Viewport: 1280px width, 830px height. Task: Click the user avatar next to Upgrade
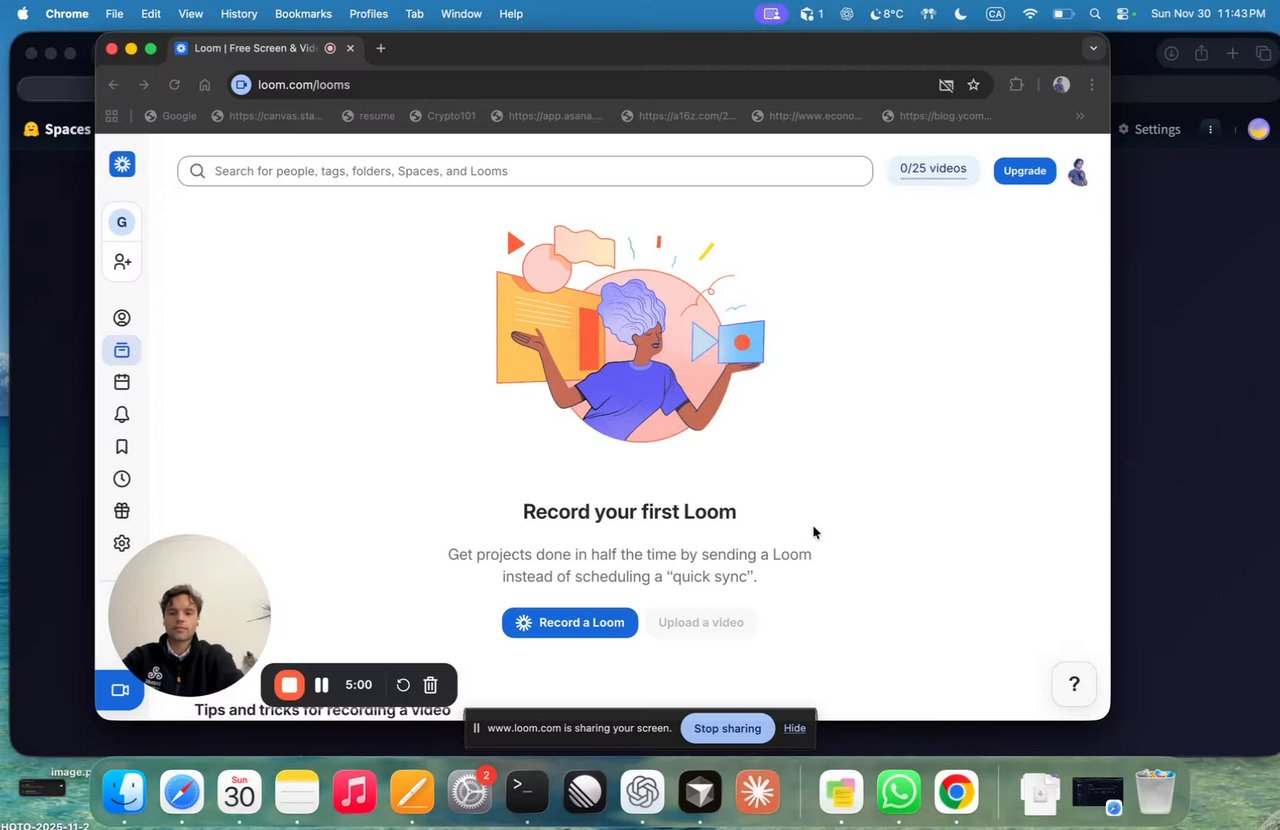pos(1078,171)
